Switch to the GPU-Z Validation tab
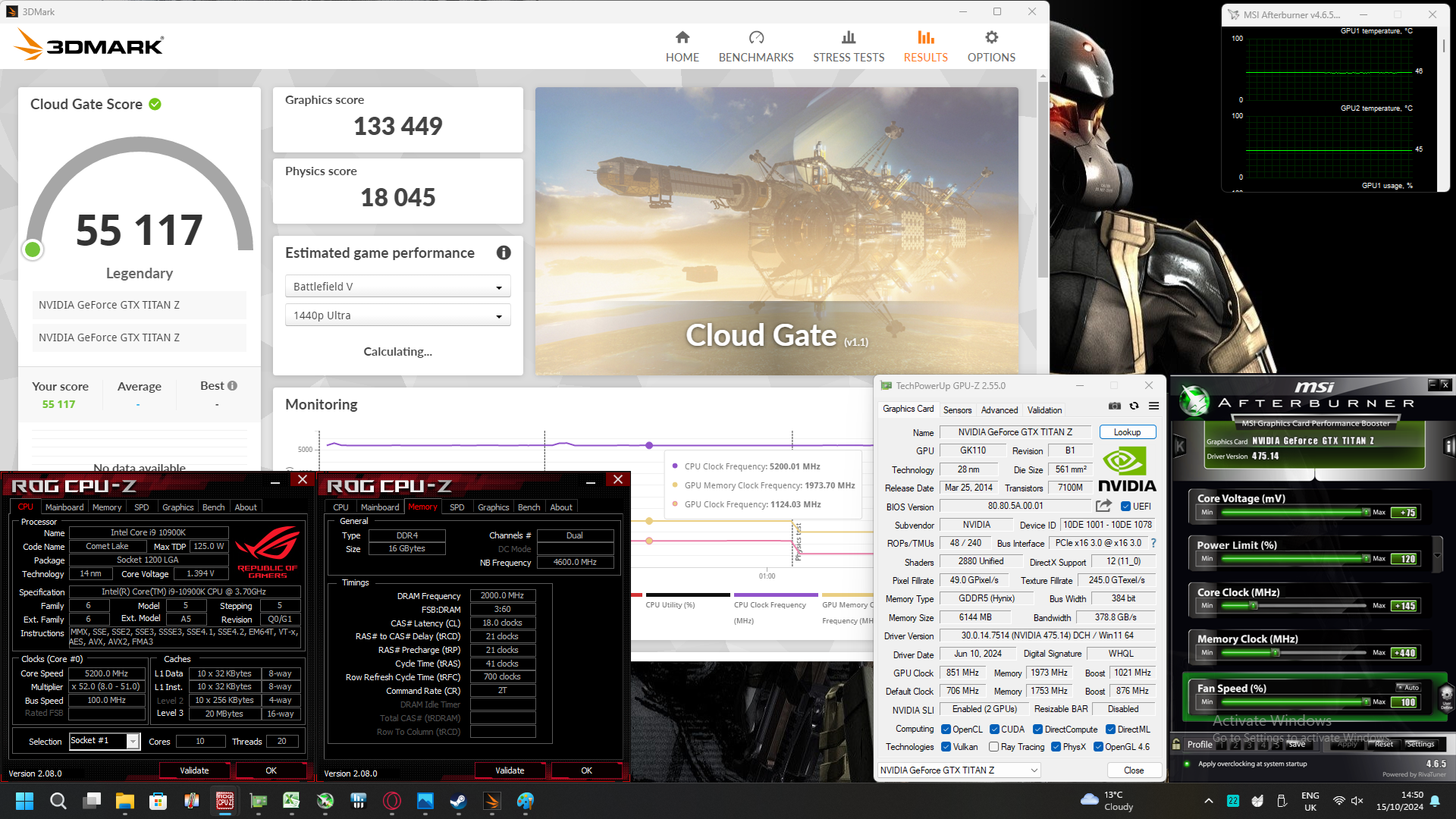 point(1044,409)
